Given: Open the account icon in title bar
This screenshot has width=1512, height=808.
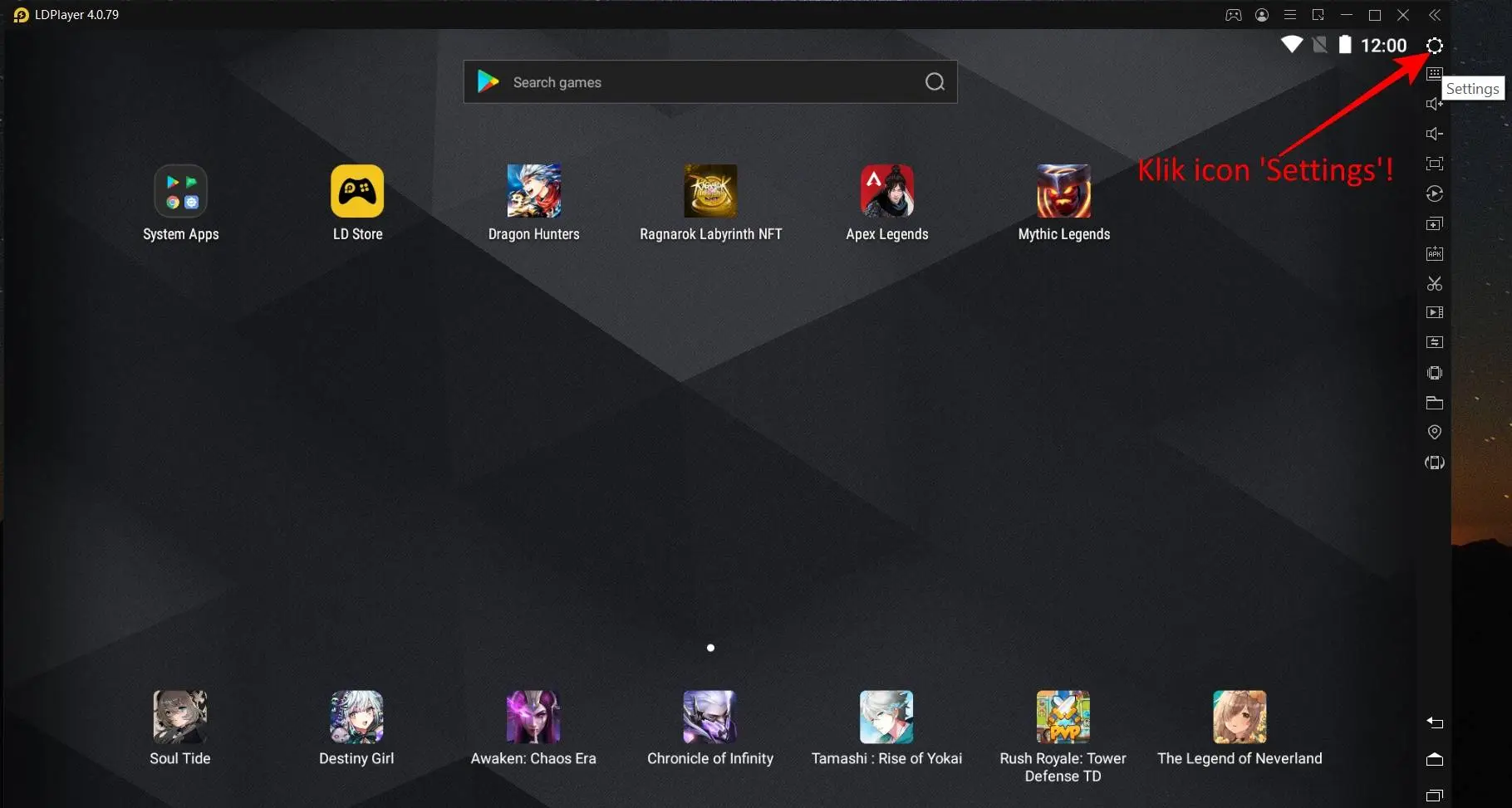Looking at the screenshot, I should pyautogui.click(x=1262, y=15).
